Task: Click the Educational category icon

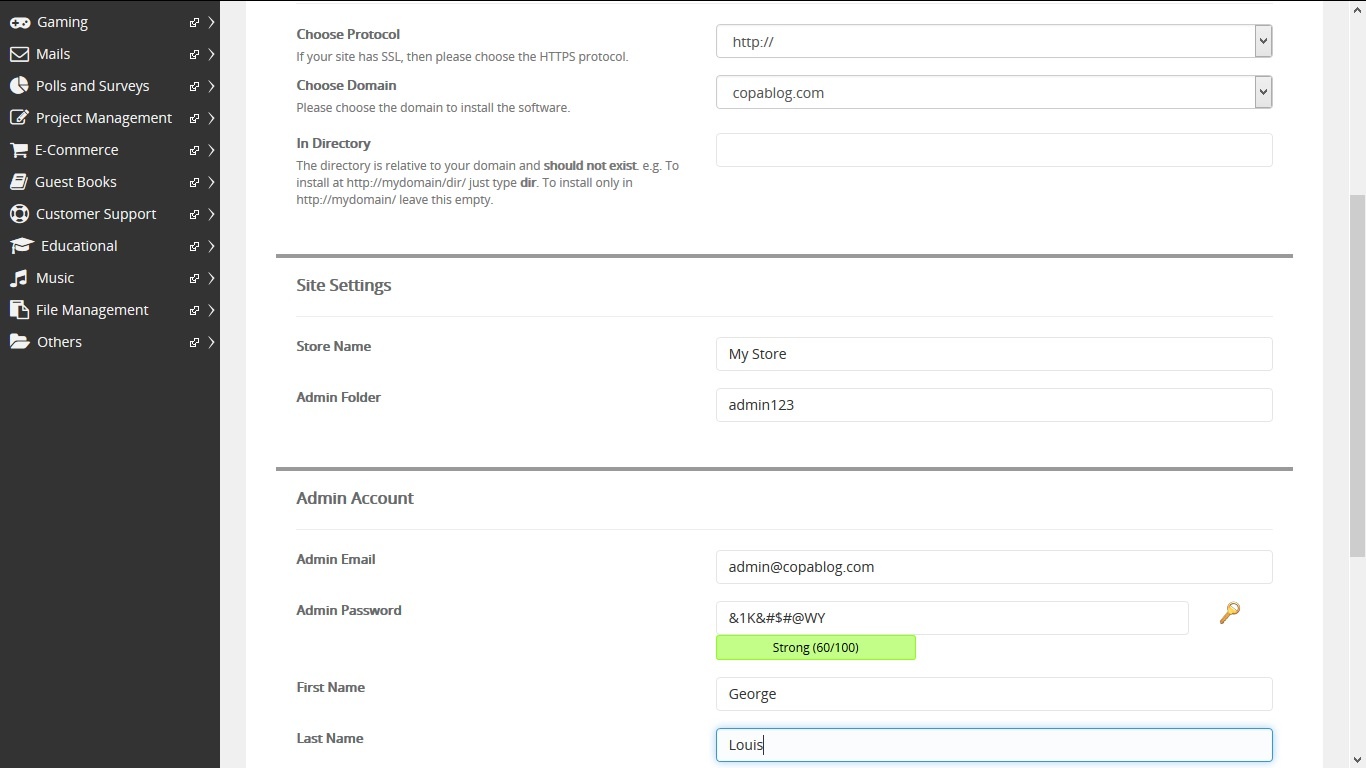Action: pyautogui.click(x=18, y=245)
